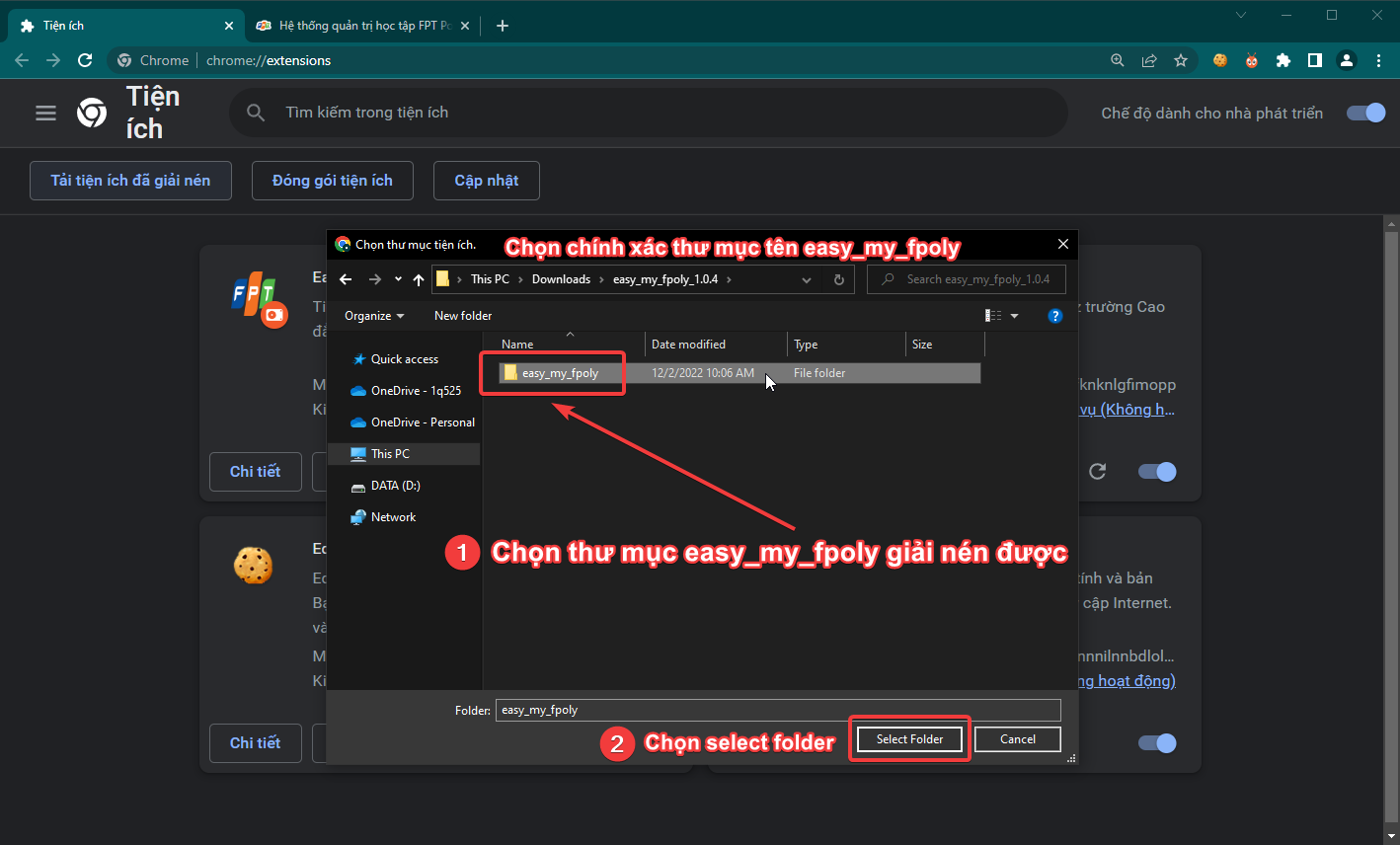Reload the first extension with refresh icon

coord(1097,471)
